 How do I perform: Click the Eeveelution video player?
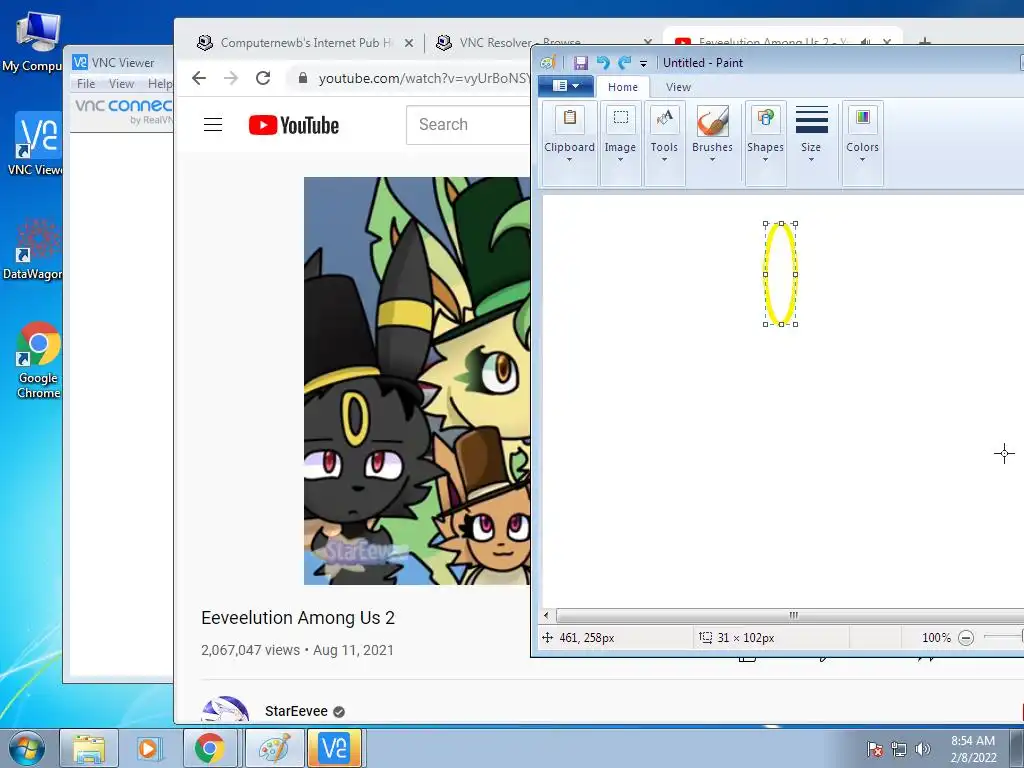click(x=417, y=381)
